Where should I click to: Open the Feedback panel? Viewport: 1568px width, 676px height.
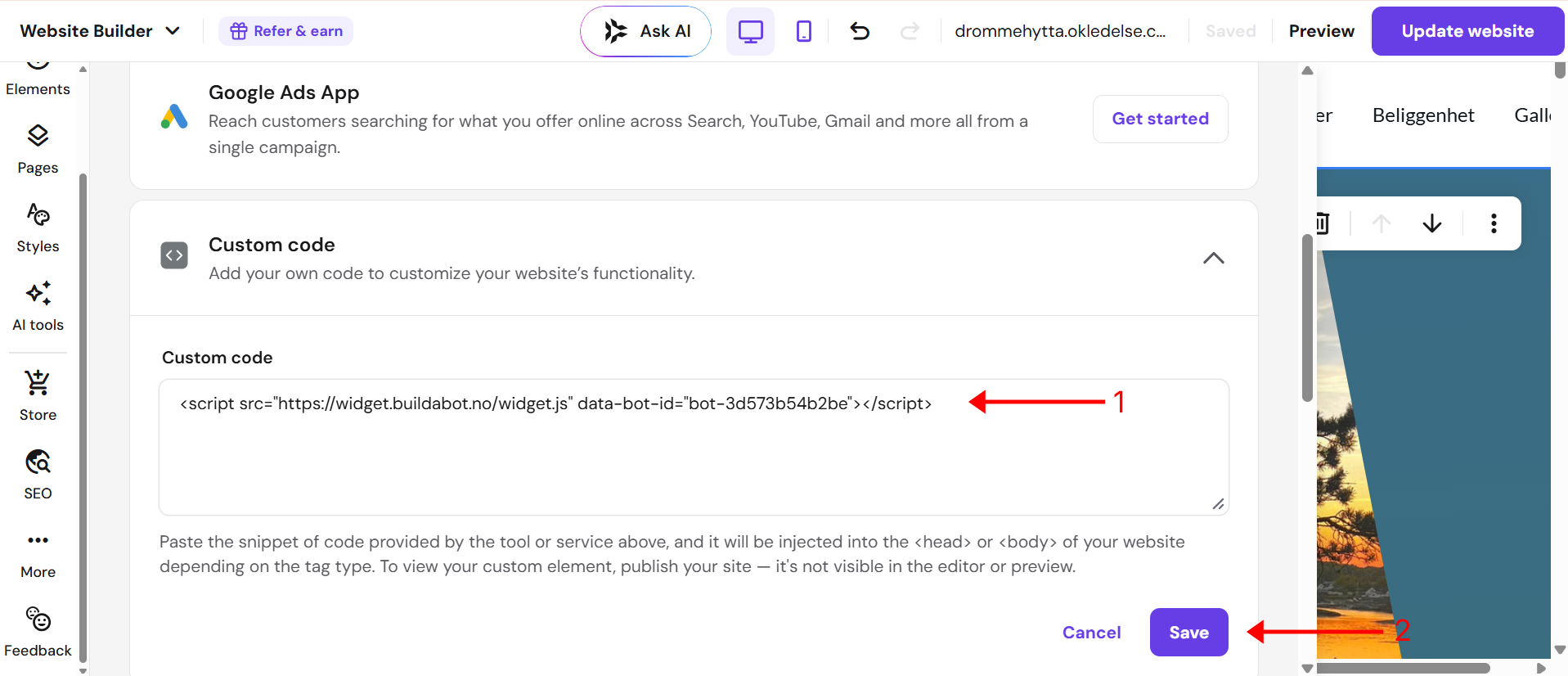point(38,633)
